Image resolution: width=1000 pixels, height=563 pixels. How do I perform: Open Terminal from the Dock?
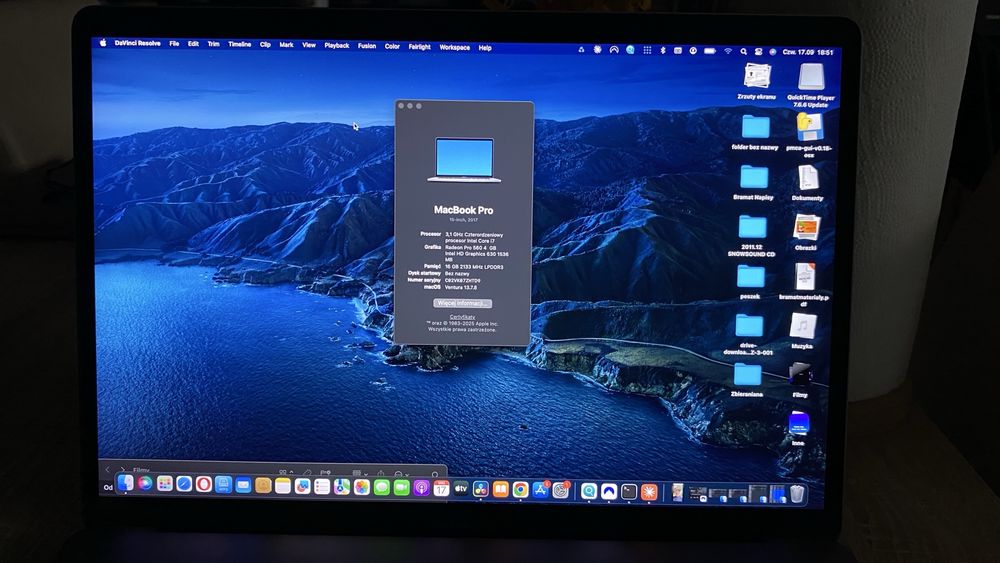tap(629, 492)
